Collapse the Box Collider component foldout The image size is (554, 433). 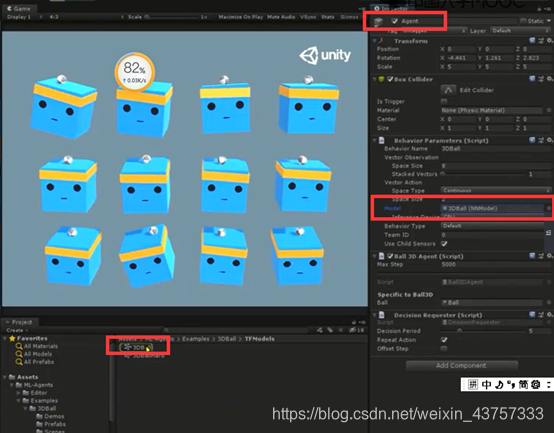375,79
